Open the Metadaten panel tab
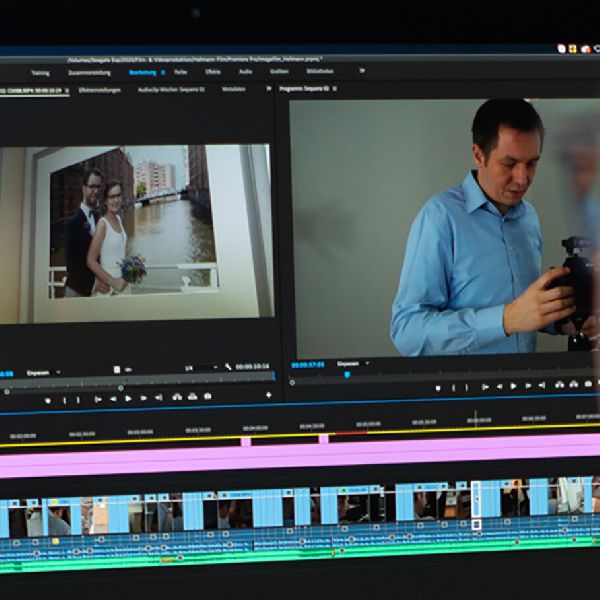Viewport: 600px width, 600px height. pos(234,89)
